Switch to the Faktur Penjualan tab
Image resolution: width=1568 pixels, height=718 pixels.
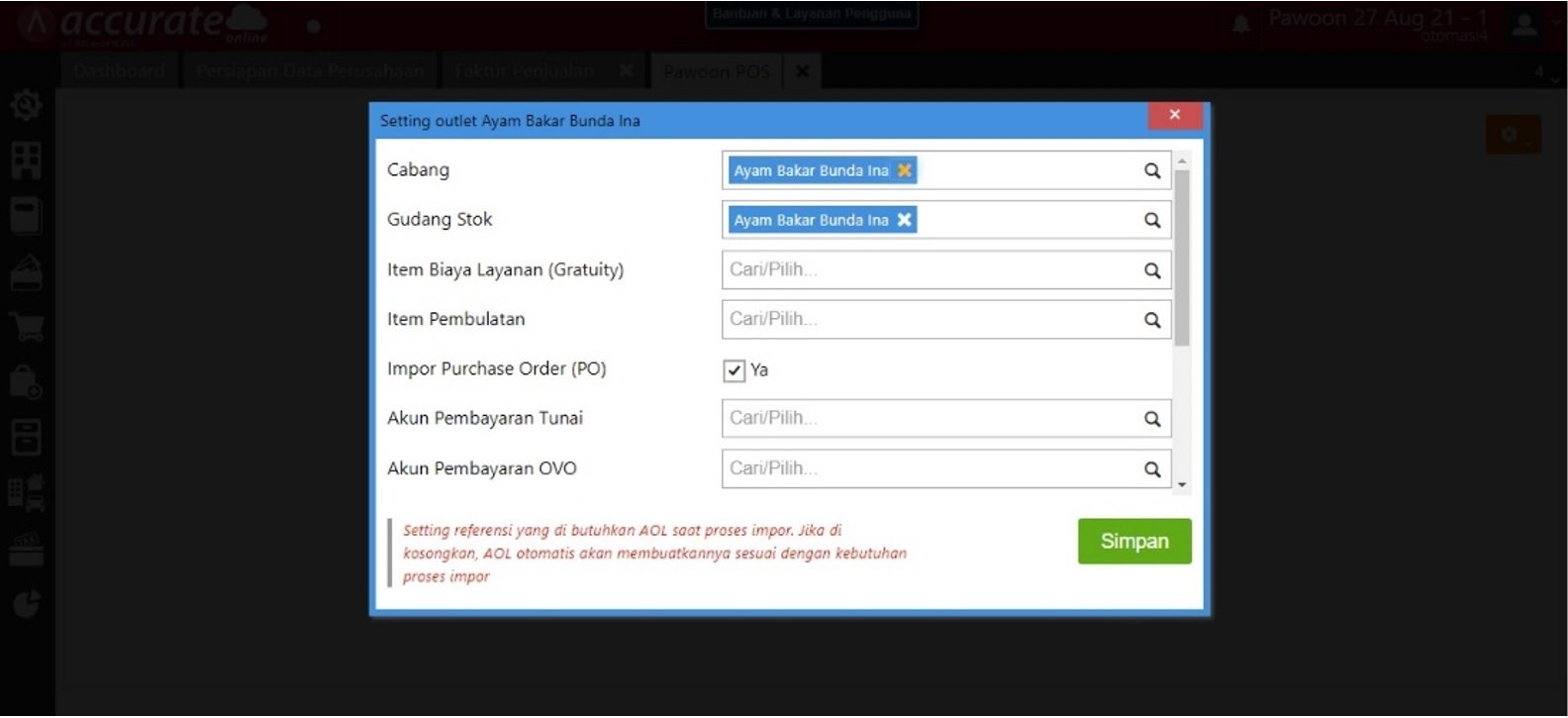pyautogui.click(x=525, y=71)
